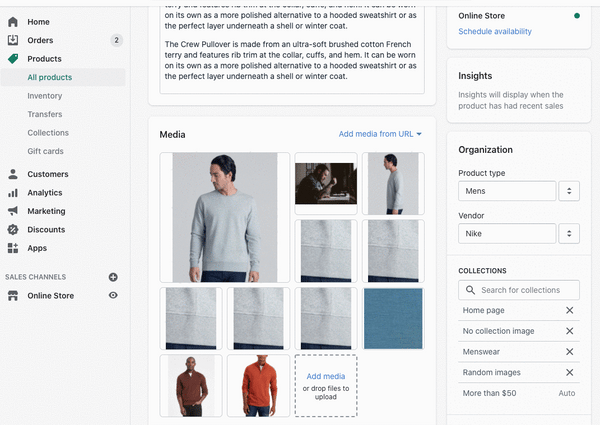Remove the Home page collection
600x425 pixels.
pos(569,311)
